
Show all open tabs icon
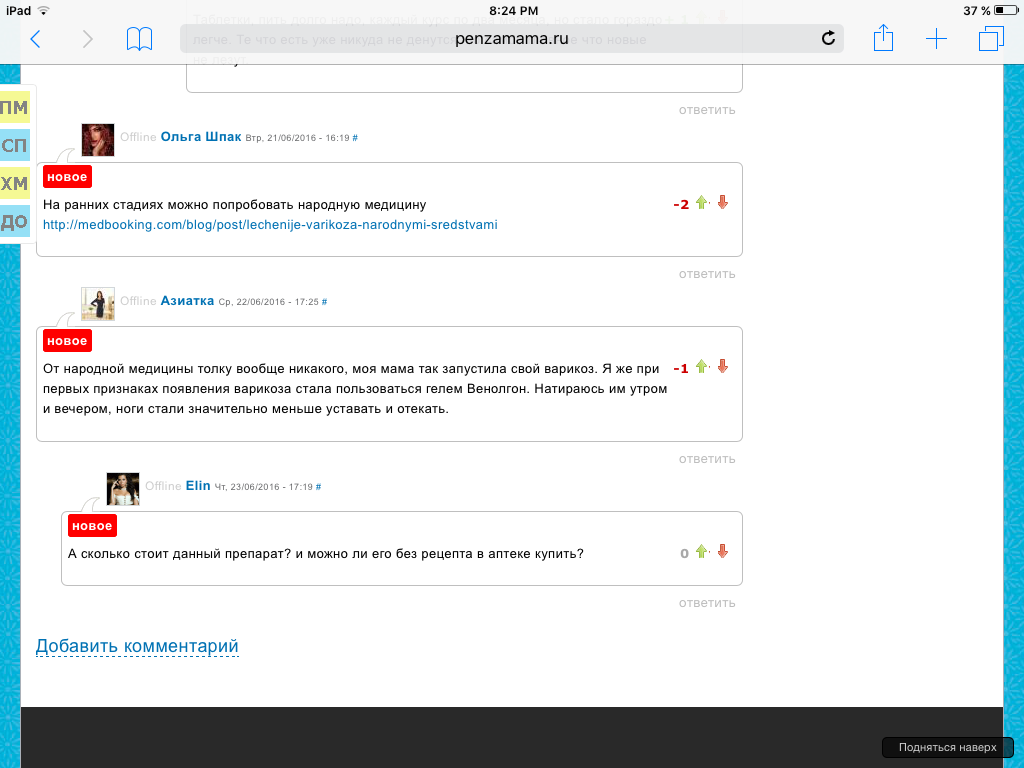point(991,39)
